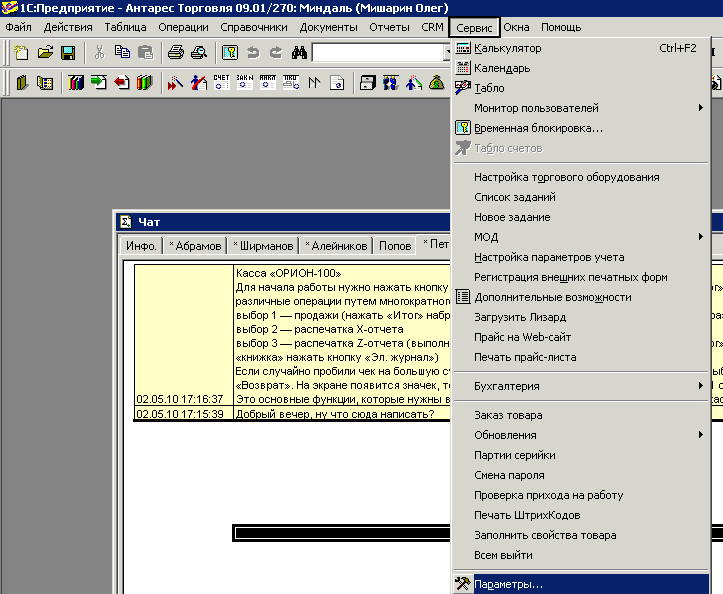
Task: Open print preview magnifier icon
Action: [199, 53]
